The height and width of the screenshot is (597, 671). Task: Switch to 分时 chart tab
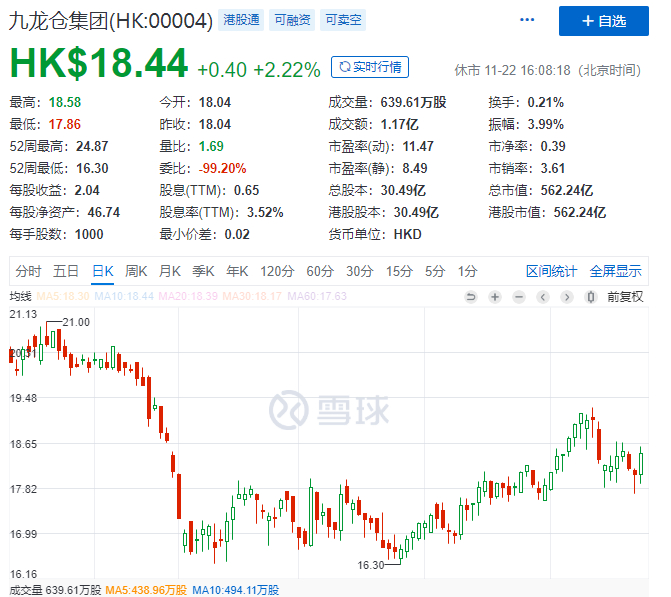pos(28,271)
